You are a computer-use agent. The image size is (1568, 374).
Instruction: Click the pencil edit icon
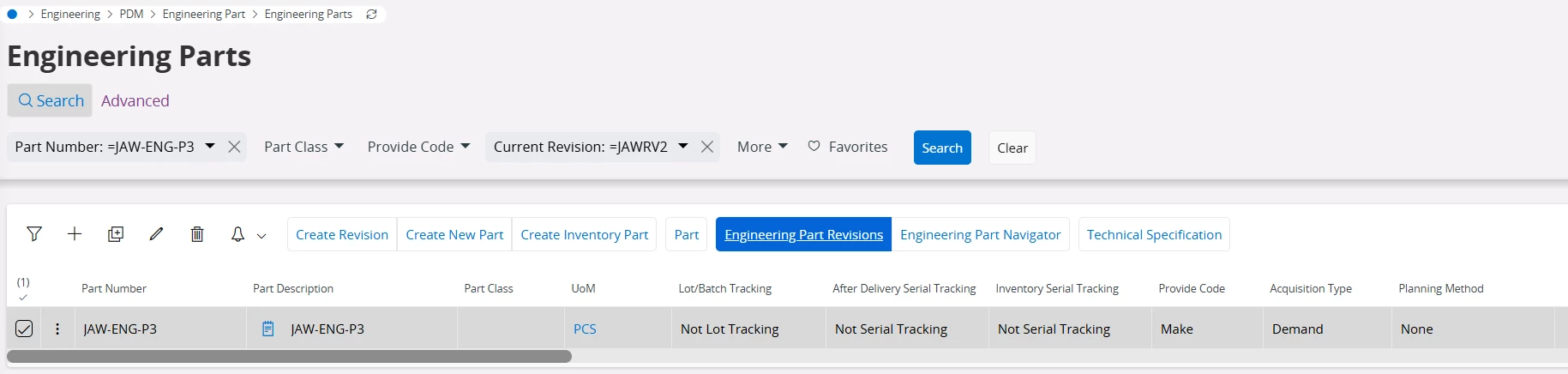click(156, 234)
